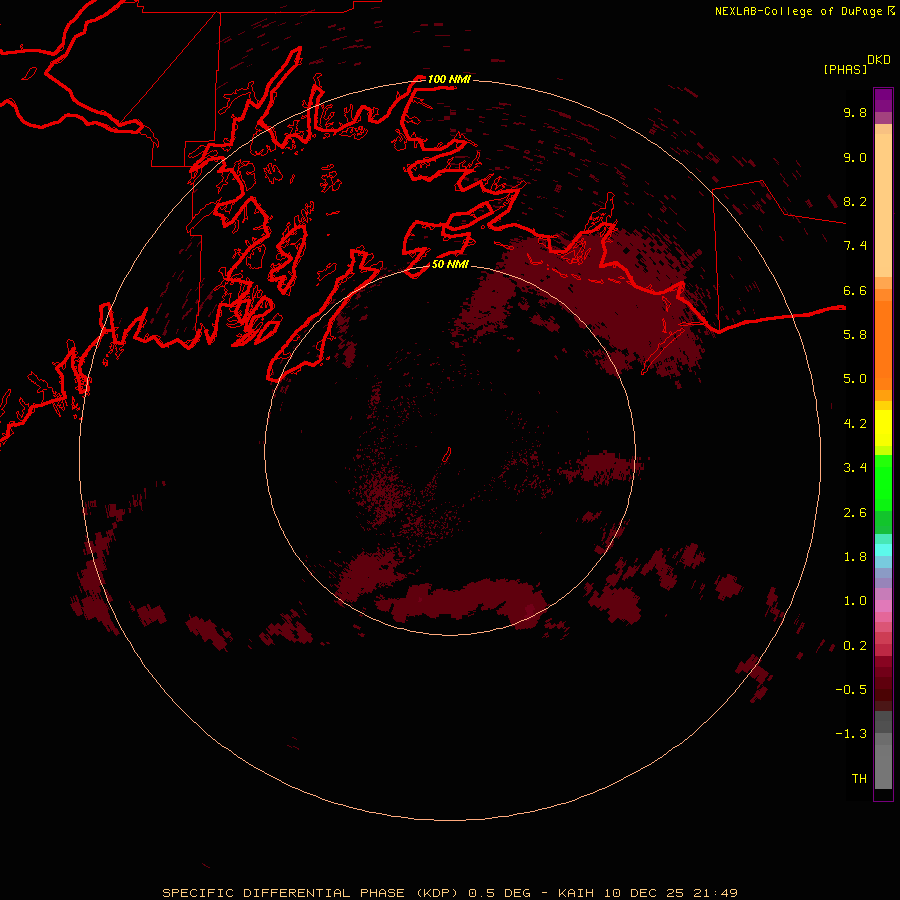The height and width of the screenshot is (900, 900).
Task: Select the 1.8 scale value
Action: click(x=855, y=557)
